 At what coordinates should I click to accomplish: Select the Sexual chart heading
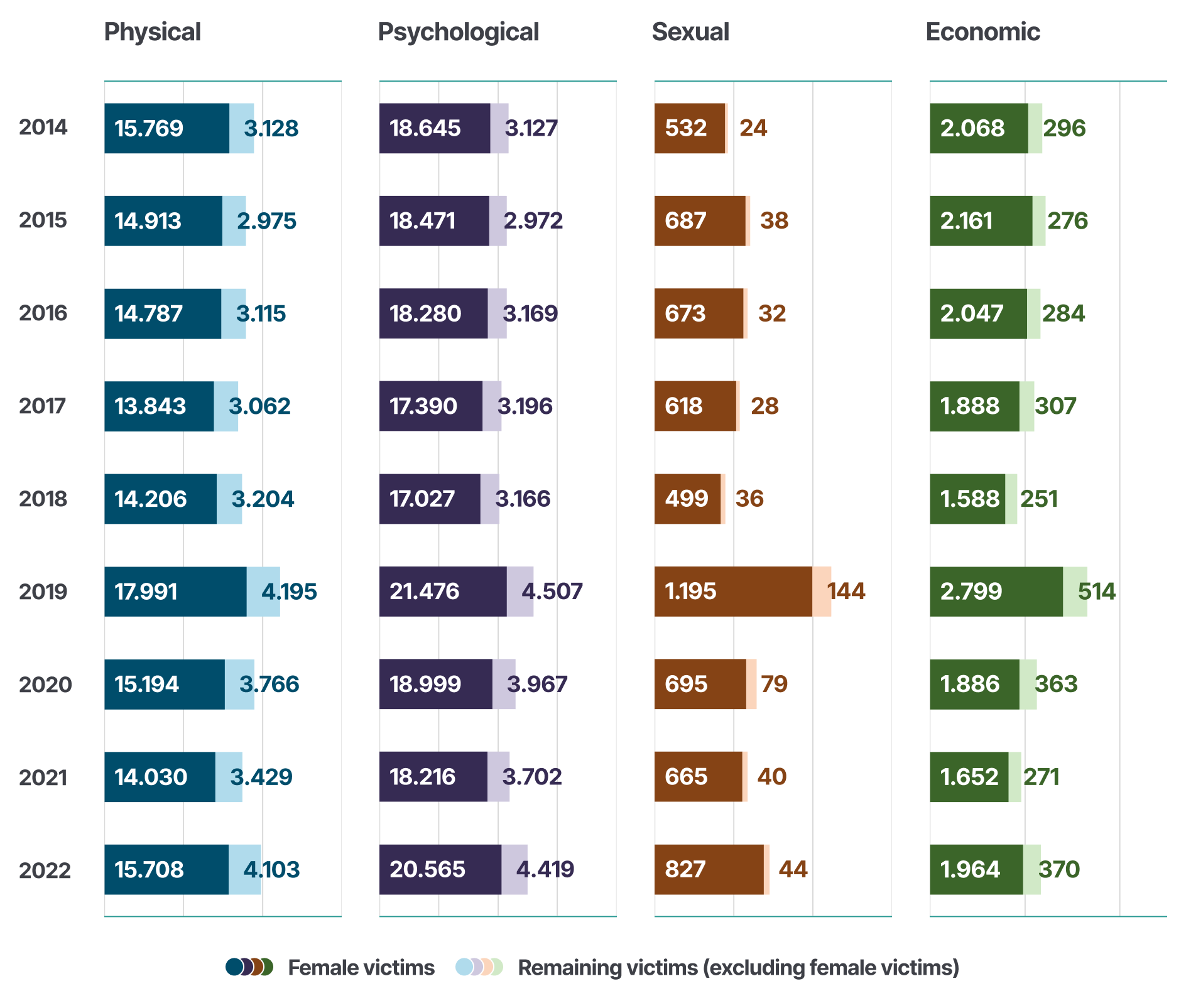(690, 32)
